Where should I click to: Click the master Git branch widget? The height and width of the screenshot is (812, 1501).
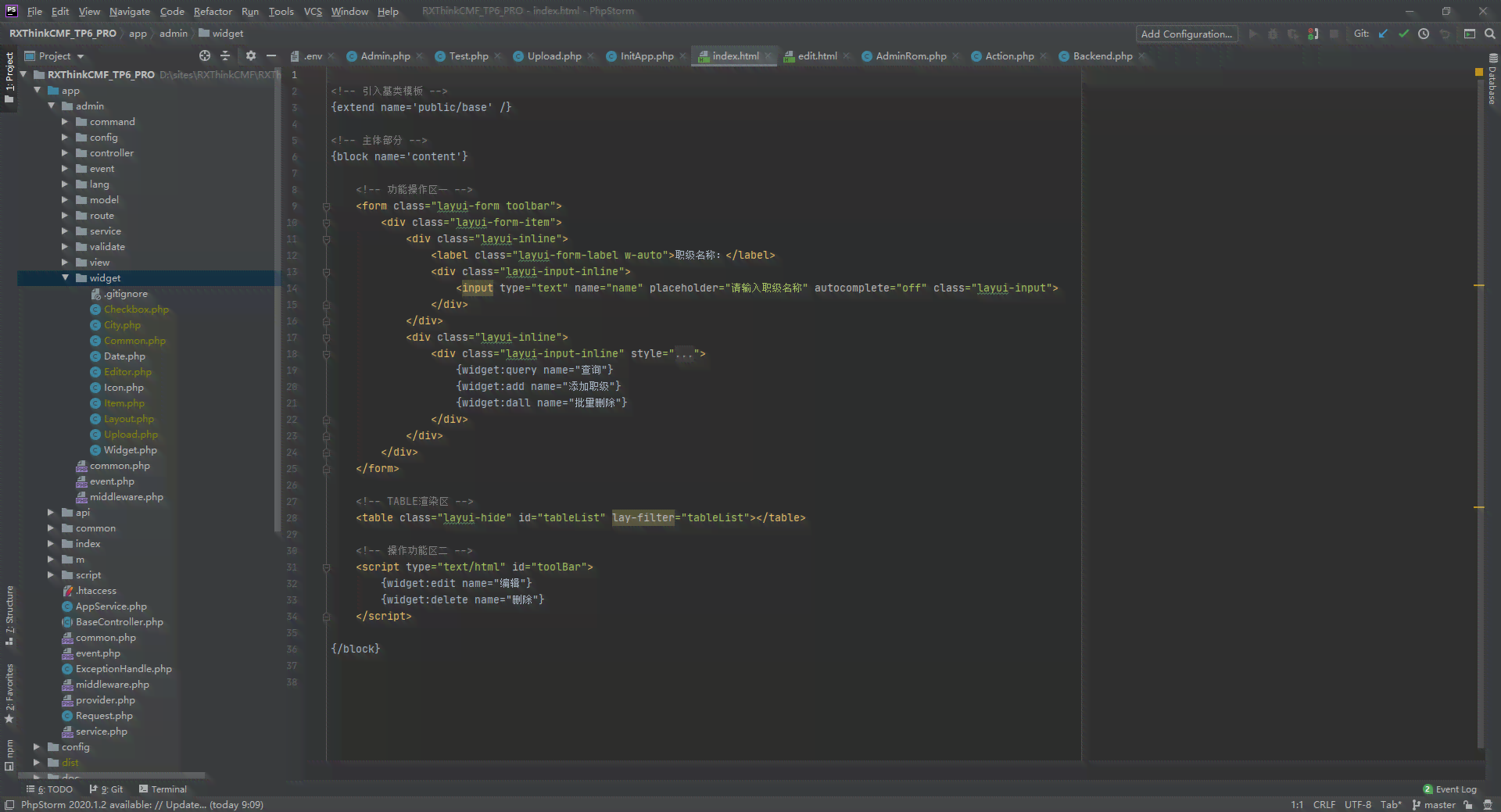pos(1435,804)
